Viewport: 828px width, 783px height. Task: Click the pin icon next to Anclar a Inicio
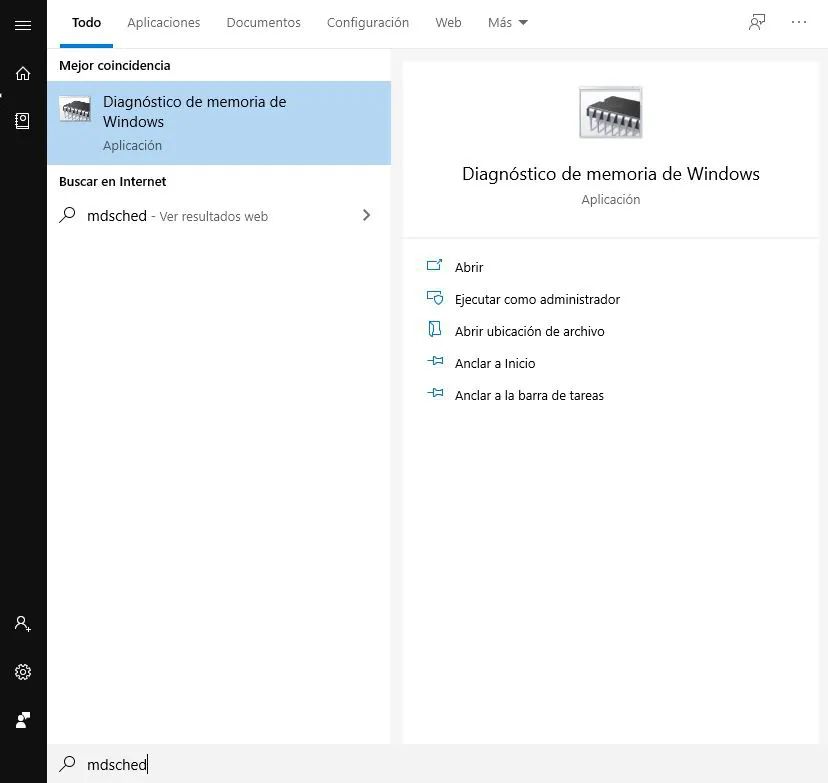pos(435,361)
